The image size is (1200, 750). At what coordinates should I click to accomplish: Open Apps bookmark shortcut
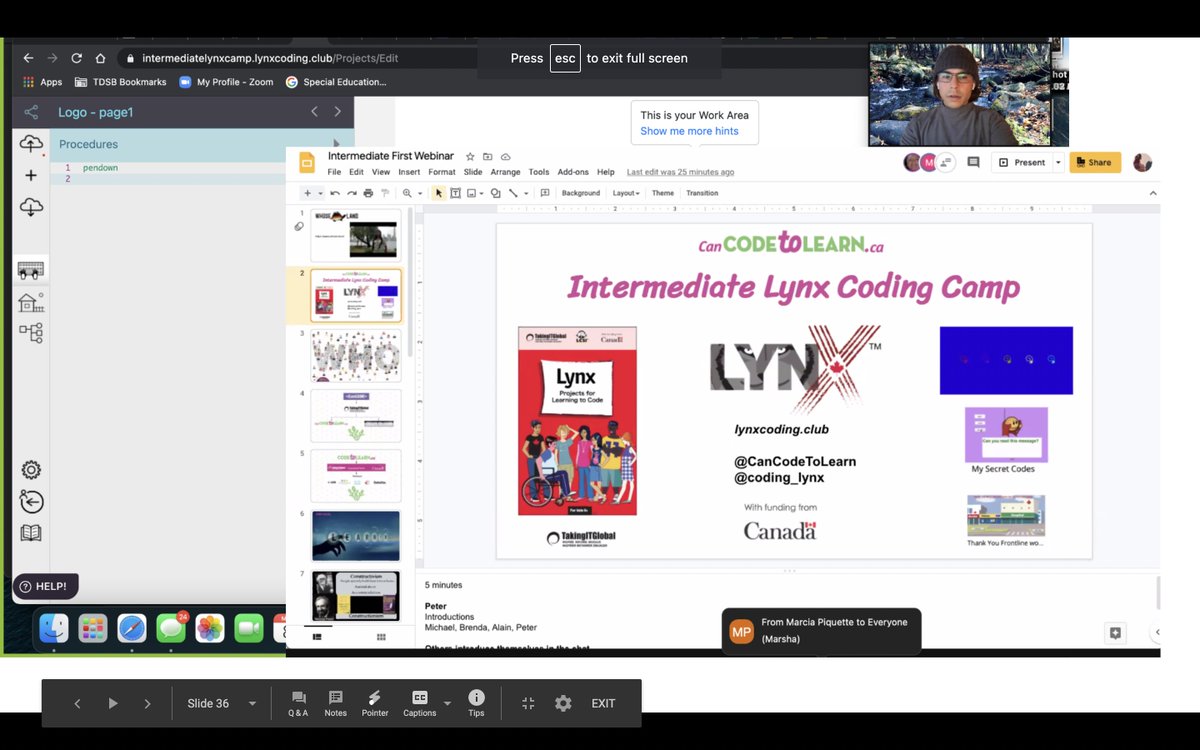pos(42,82)
